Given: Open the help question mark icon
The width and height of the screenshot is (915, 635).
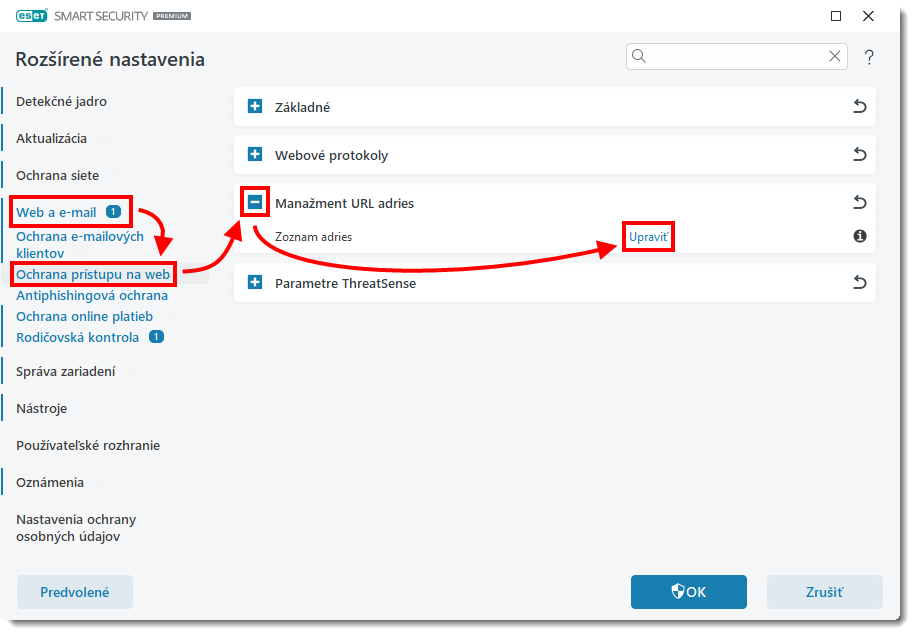Looking at the screenshot, I should pos(869,57).
